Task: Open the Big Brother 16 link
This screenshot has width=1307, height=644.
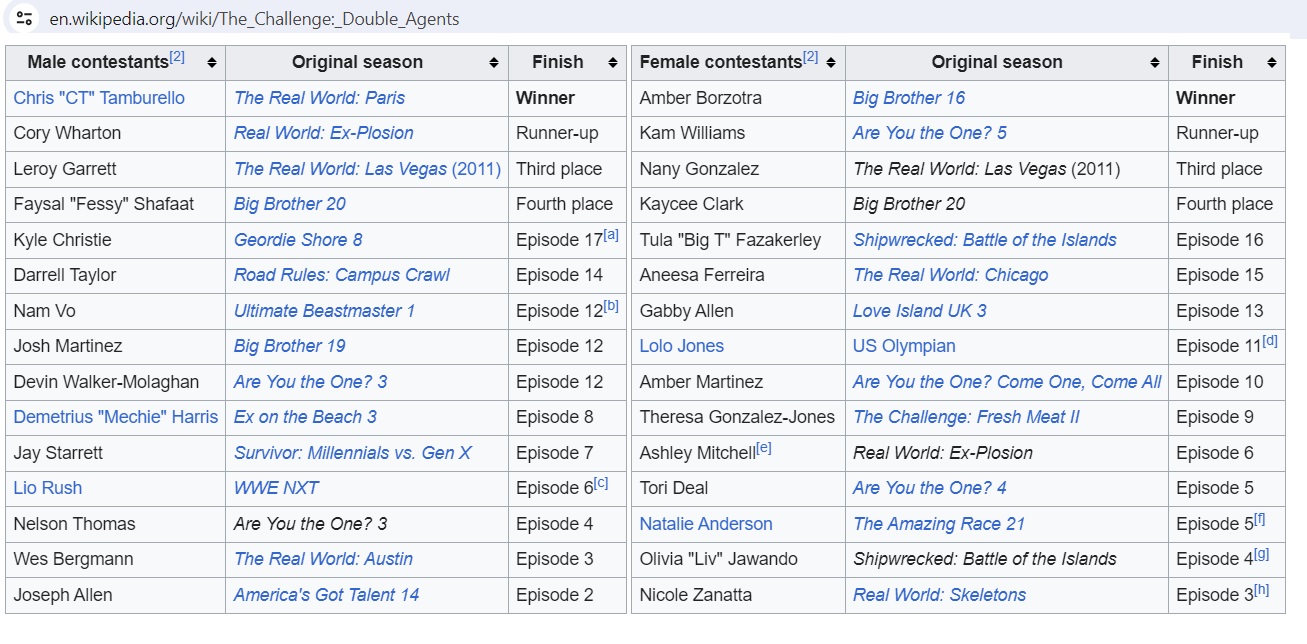Action: [x=909, y=98]
